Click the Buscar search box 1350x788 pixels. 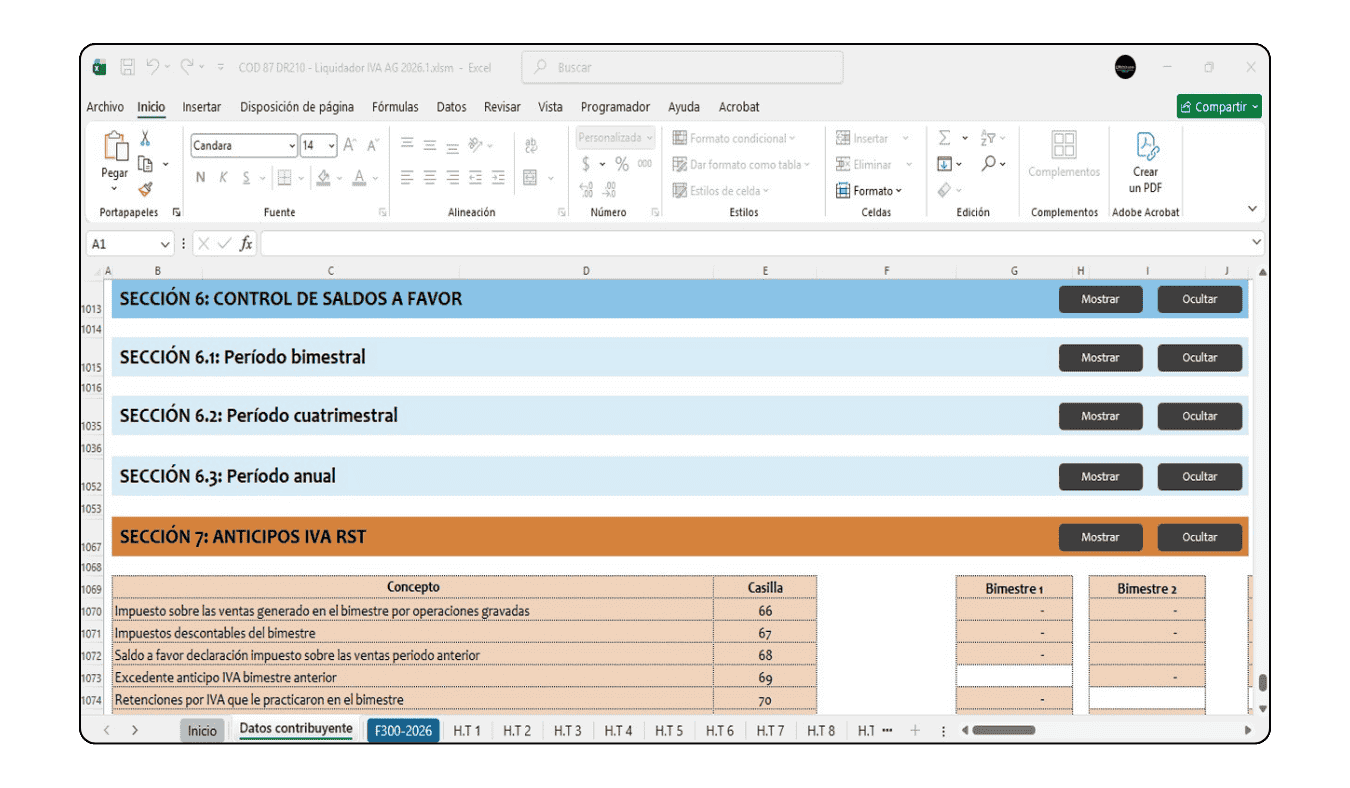point(682,68)
